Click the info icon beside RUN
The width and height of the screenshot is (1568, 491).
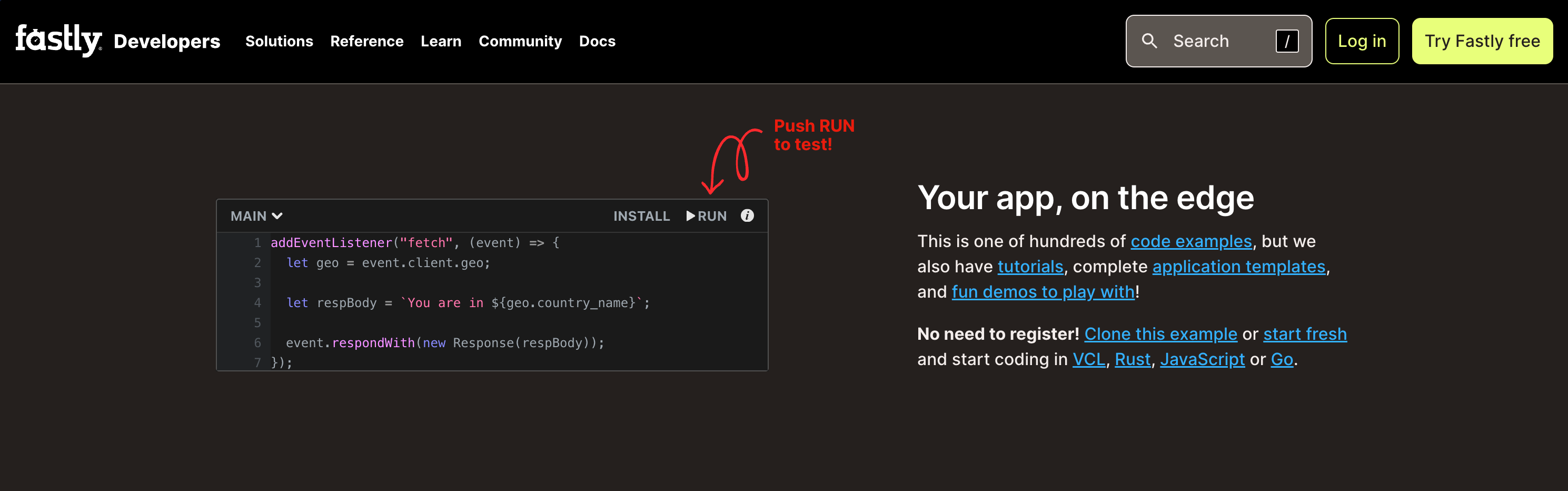pos(747,215)
